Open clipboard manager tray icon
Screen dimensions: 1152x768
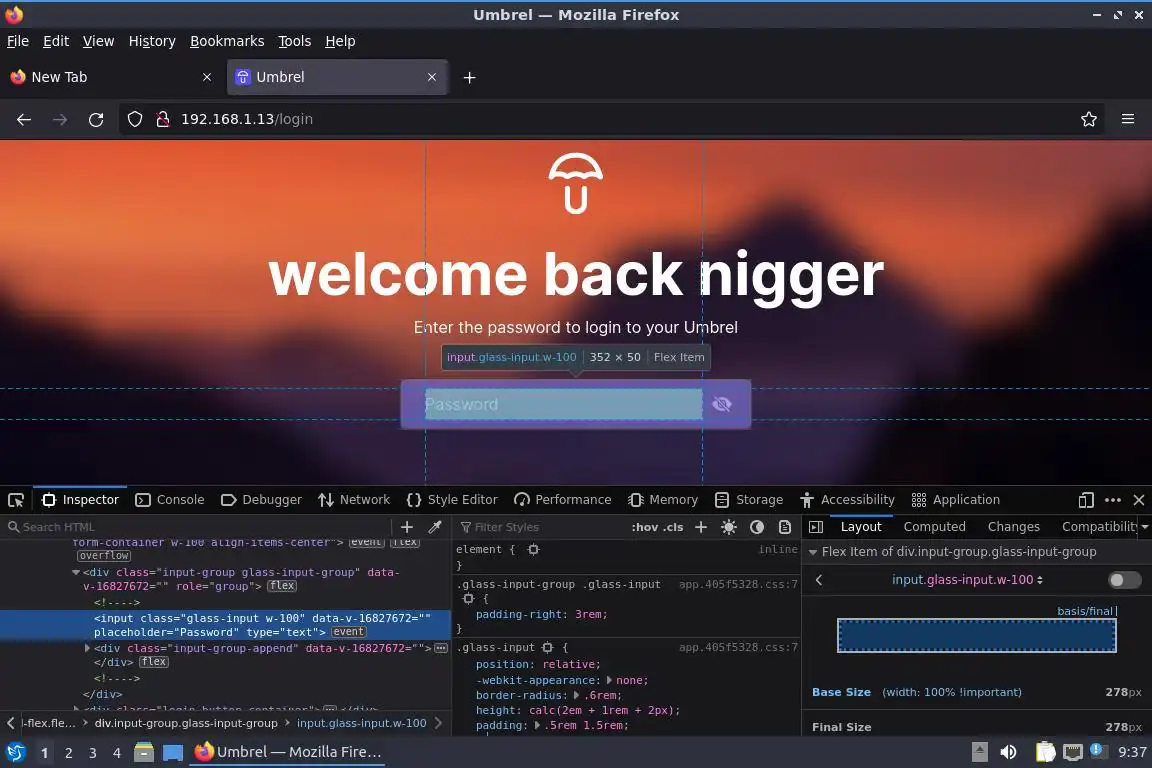pyautogui.click(x=1045, y=753)
